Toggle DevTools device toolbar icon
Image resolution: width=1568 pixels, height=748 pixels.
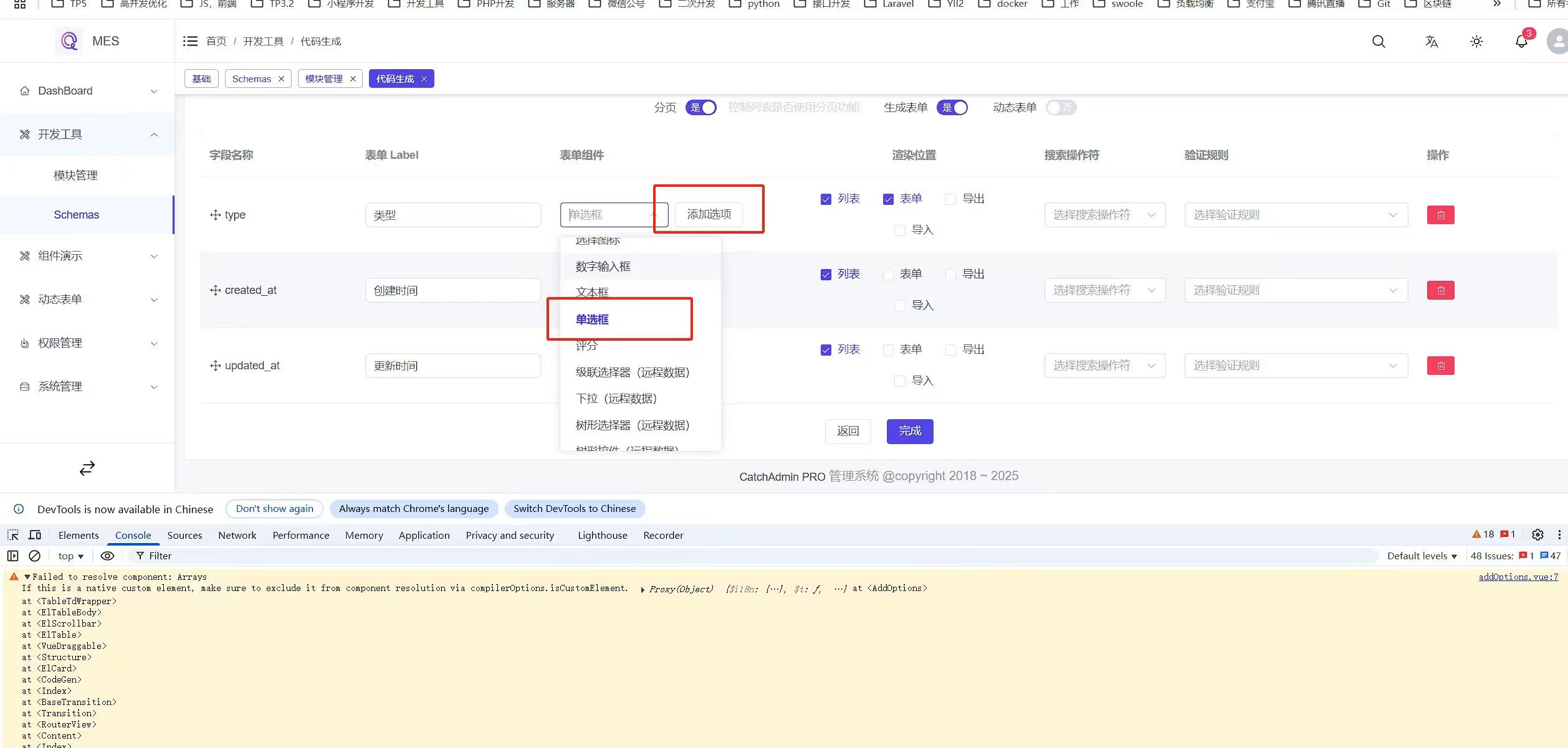35,535
